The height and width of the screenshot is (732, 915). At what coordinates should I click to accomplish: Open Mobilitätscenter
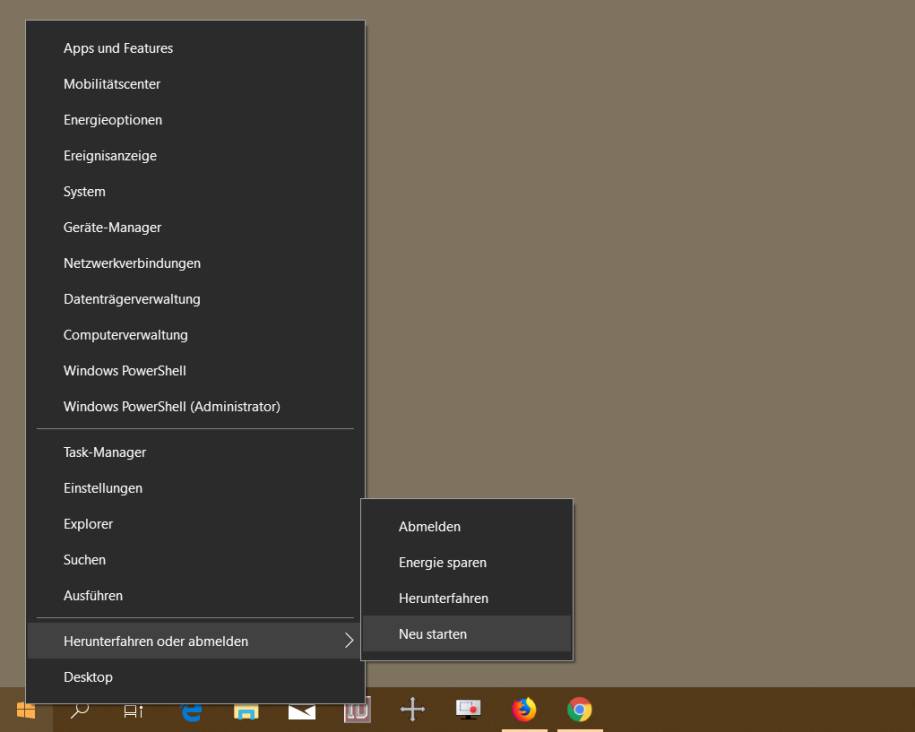click(x=195, y=84)
